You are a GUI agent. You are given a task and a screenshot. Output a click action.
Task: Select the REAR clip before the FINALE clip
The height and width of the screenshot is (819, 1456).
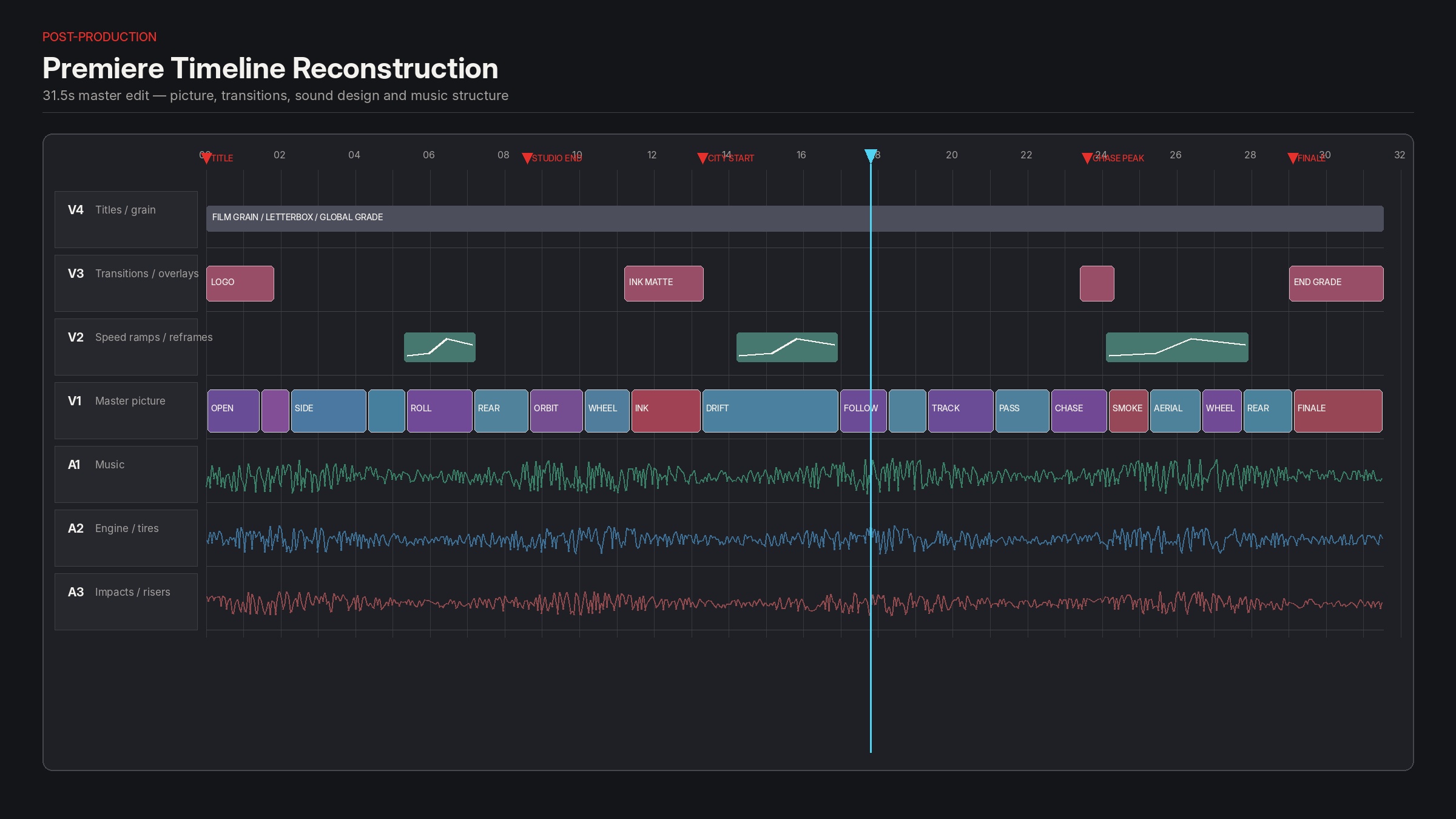pyautogui.click(x=1268, y=411)
